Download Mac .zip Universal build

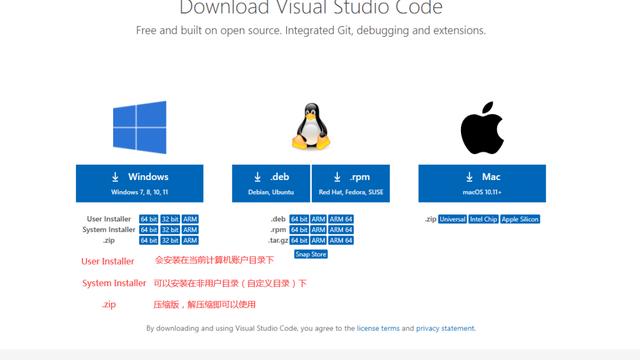pos(452,219)
